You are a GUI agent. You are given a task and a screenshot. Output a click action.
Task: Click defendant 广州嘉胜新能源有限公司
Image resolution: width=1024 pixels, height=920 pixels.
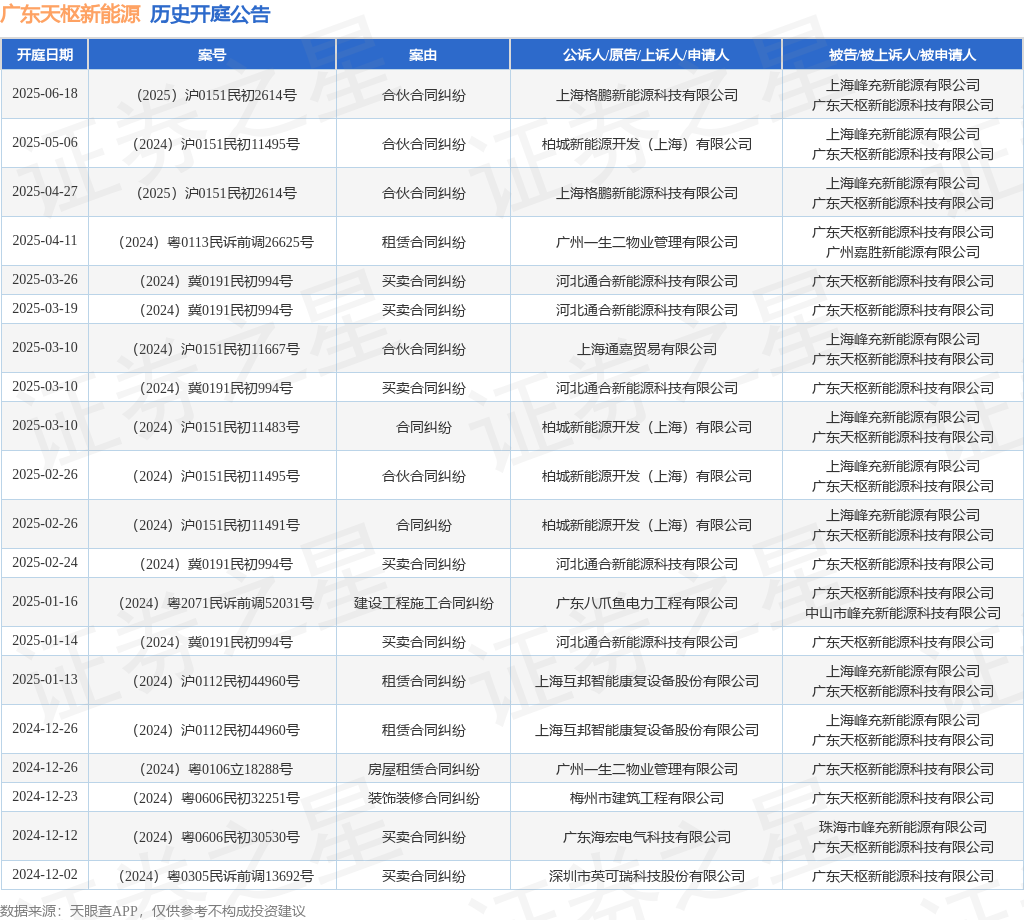click(x=903, y=252)
